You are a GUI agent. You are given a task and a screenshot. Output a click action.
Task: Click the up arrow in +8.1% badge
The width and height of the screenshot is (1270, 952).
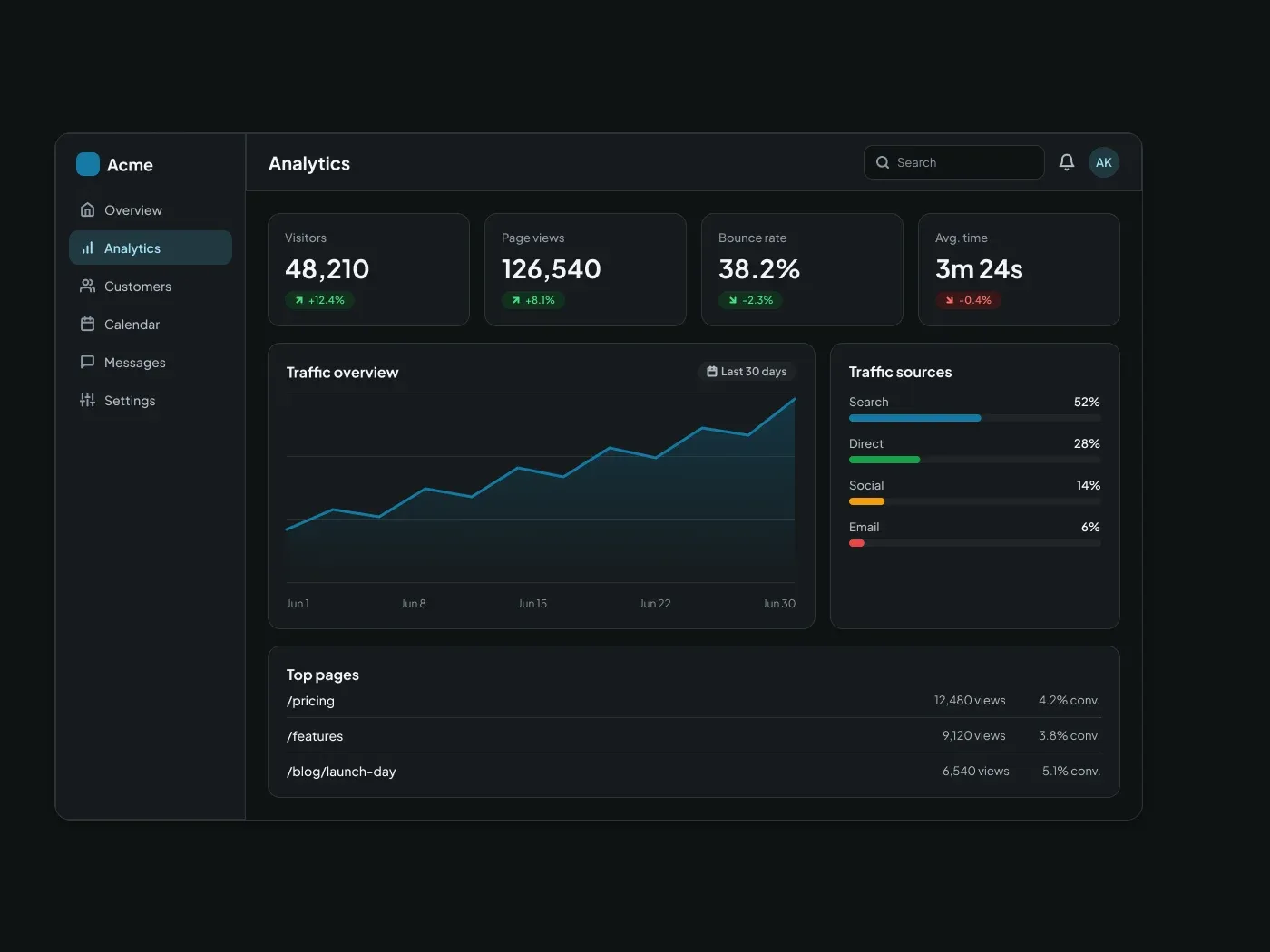(515, 300)
